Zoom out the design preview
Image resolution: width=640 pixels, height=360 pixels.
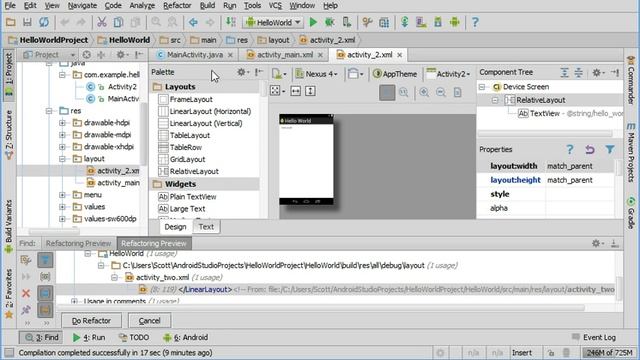tap(441, 92)
